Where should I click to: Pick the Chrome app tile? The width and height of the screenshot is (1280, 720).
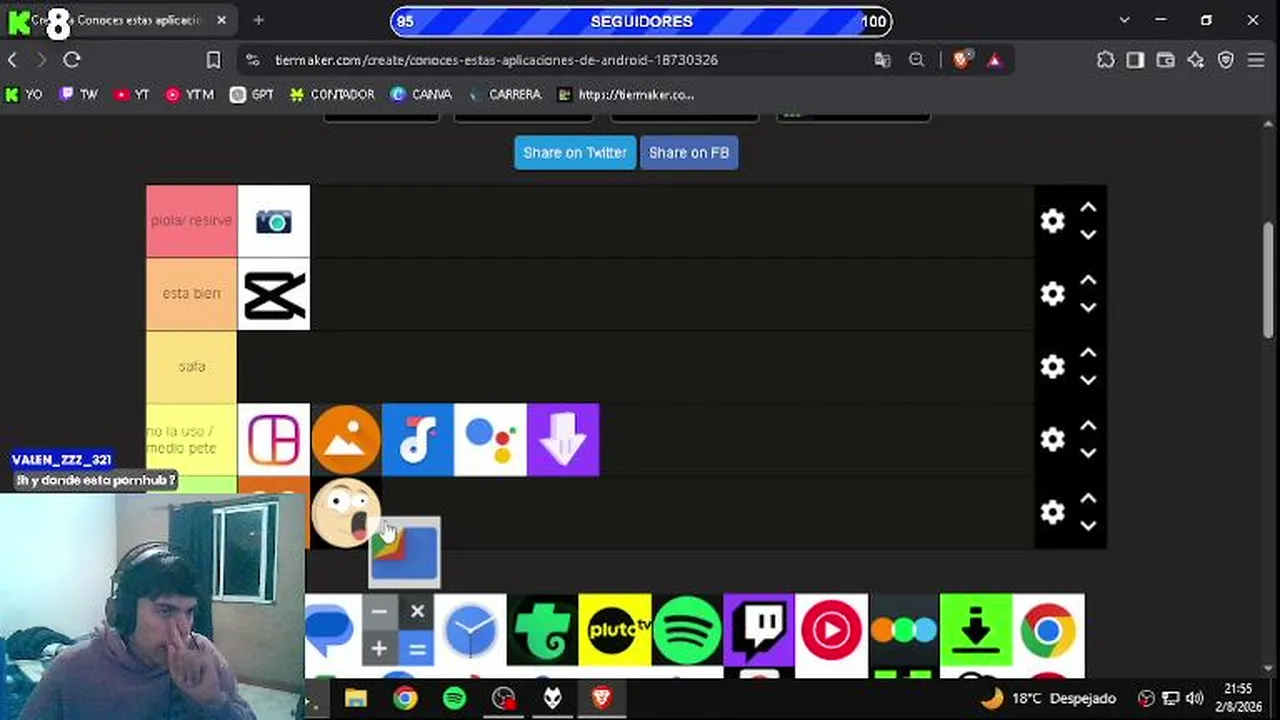(x=1048, y=630)
